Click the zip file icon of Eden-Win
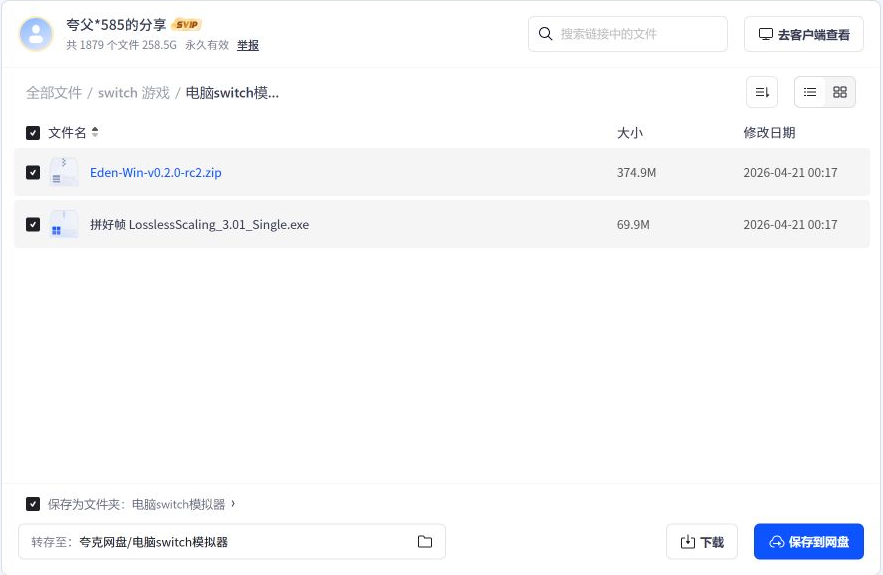 click(63, 172)
